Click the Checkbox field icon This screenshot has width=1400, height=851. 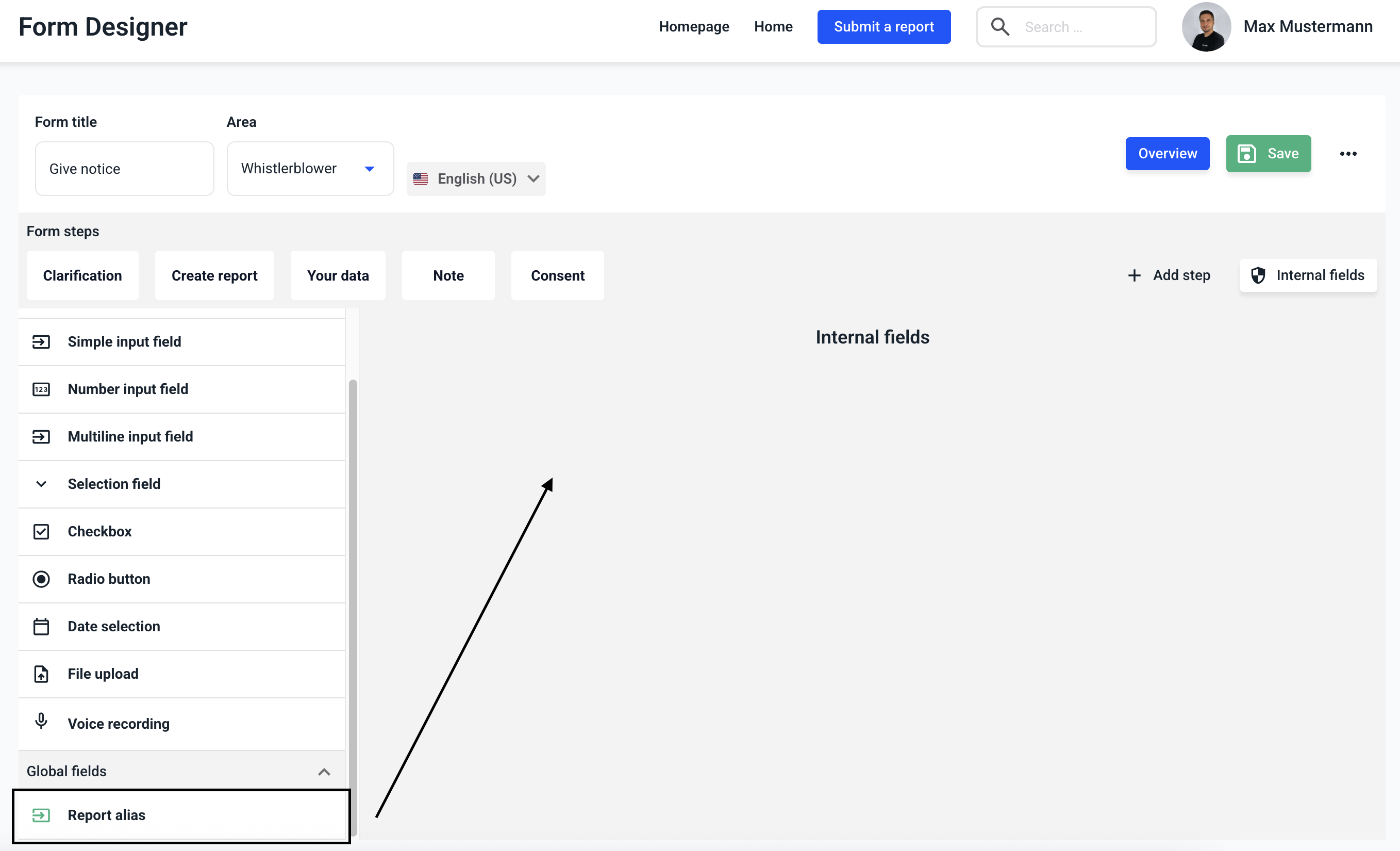[41, 532]
